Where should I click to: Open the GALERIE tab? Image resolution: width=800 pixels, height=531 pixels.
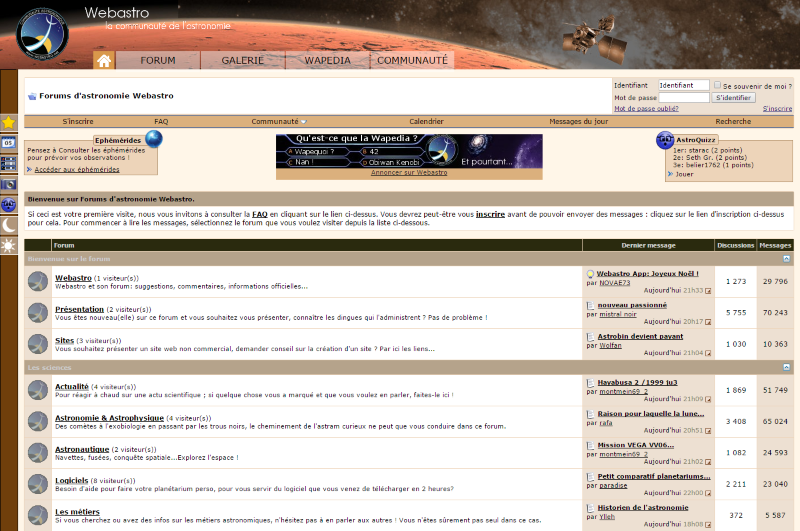[243, 60]
